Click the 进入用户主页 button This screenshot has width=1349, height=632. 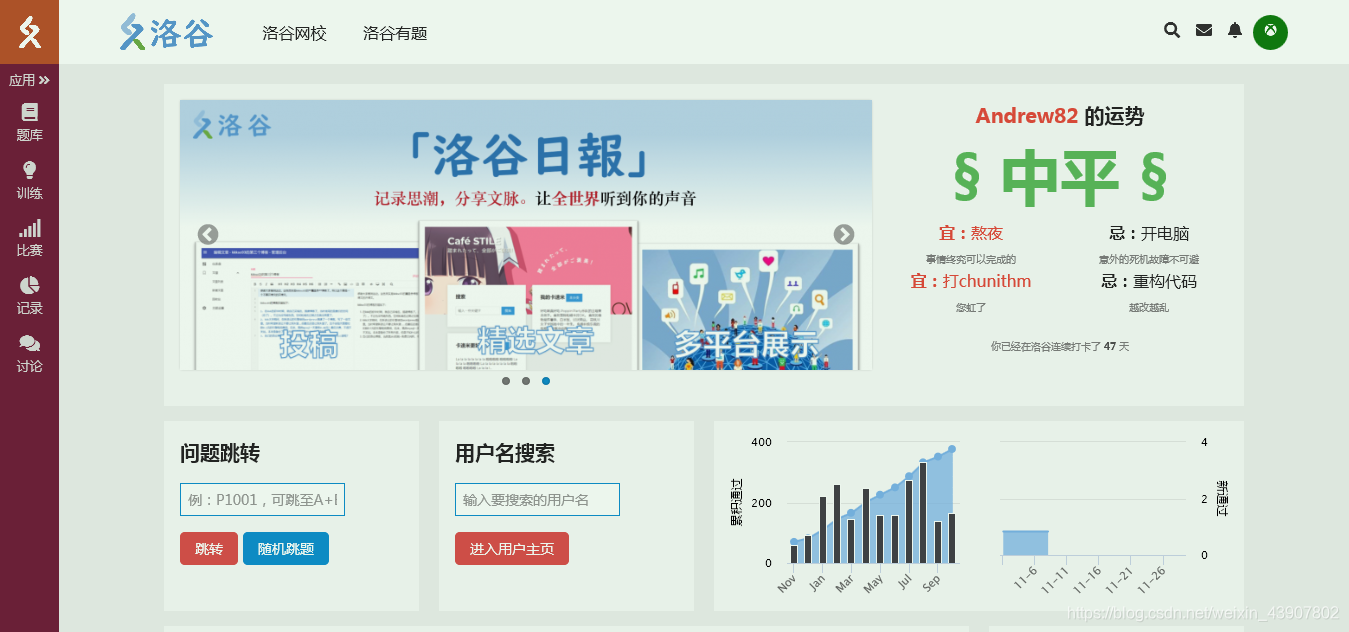[x=511, y=548]
